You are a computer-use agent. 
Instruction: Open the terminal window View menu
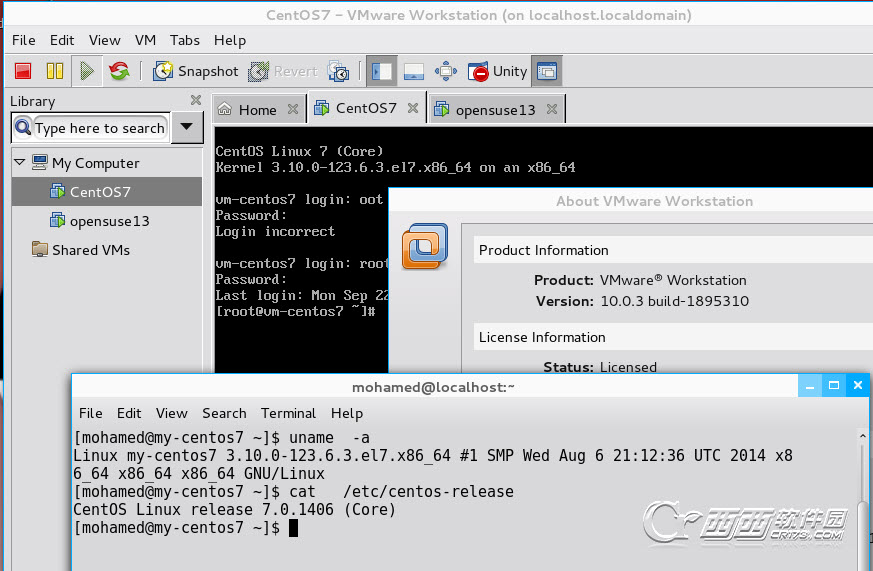[171, 413]
